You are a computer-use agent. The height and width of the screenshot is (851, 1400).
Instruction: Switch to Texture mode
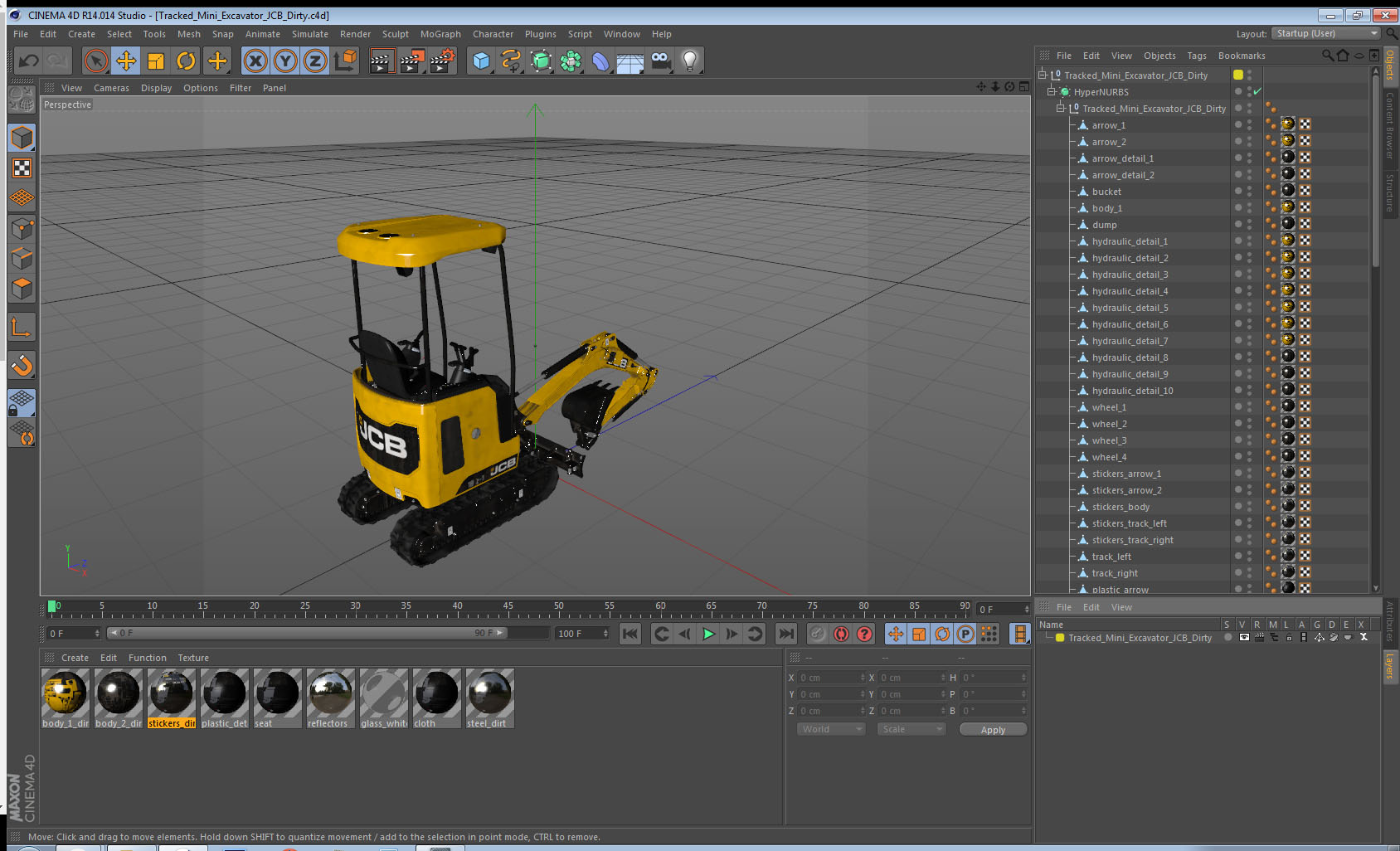(22, 168)
